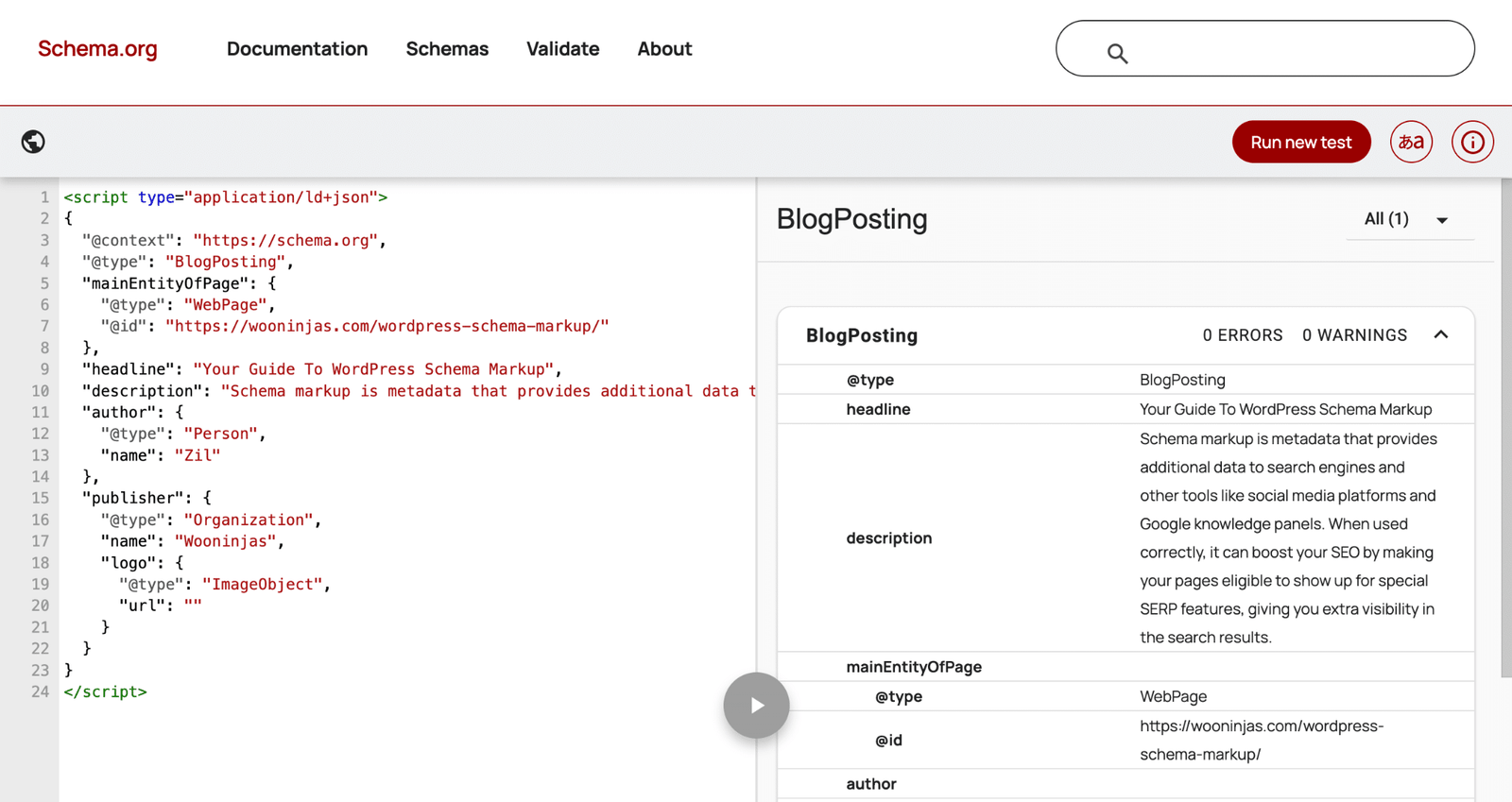Click the closing </script> tag line

coord(105,691)
